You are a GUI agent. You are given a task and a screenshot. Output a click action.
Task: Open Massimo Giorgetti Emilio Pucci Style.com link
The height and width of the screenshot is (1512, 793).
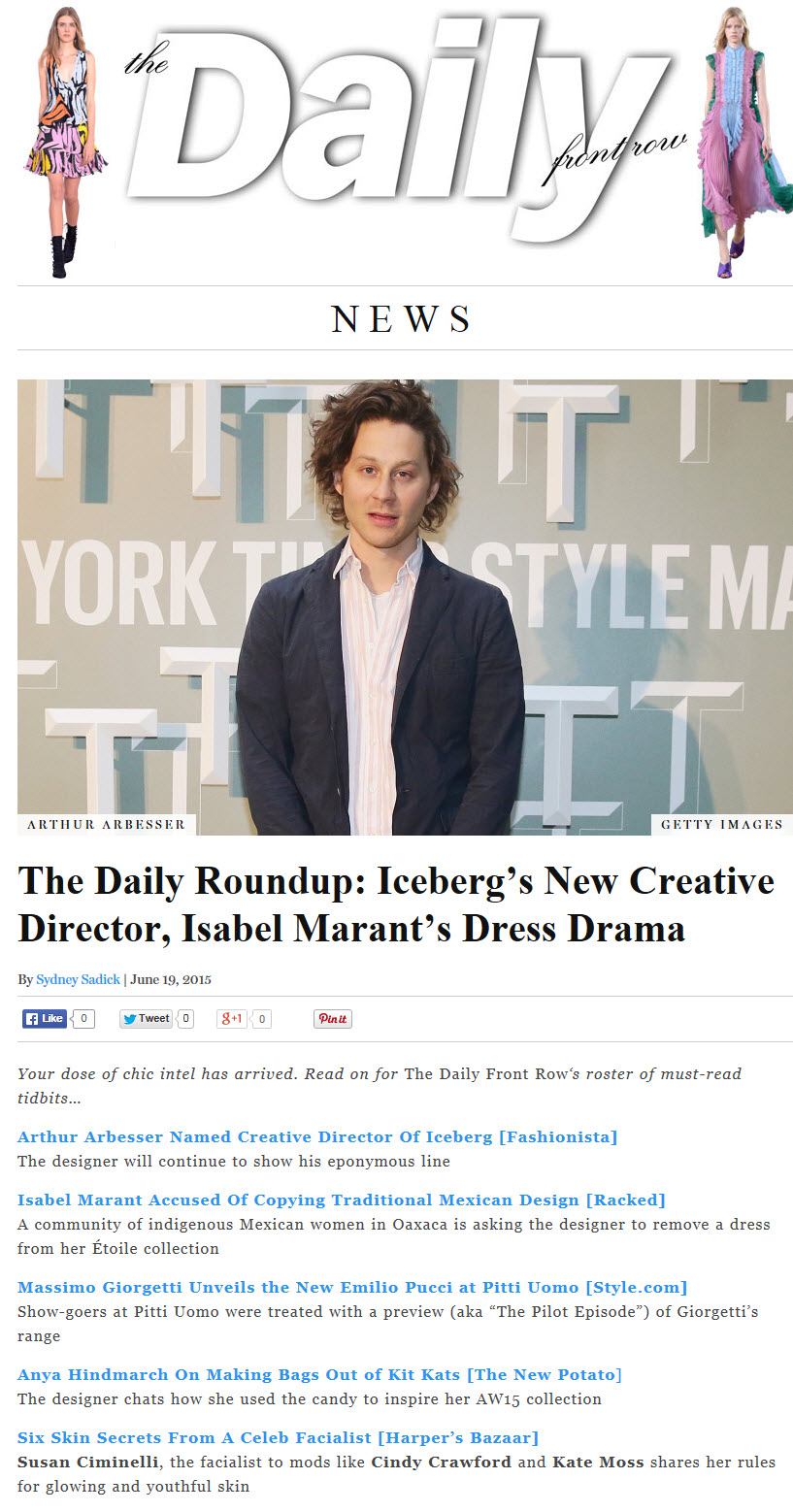352,1287
